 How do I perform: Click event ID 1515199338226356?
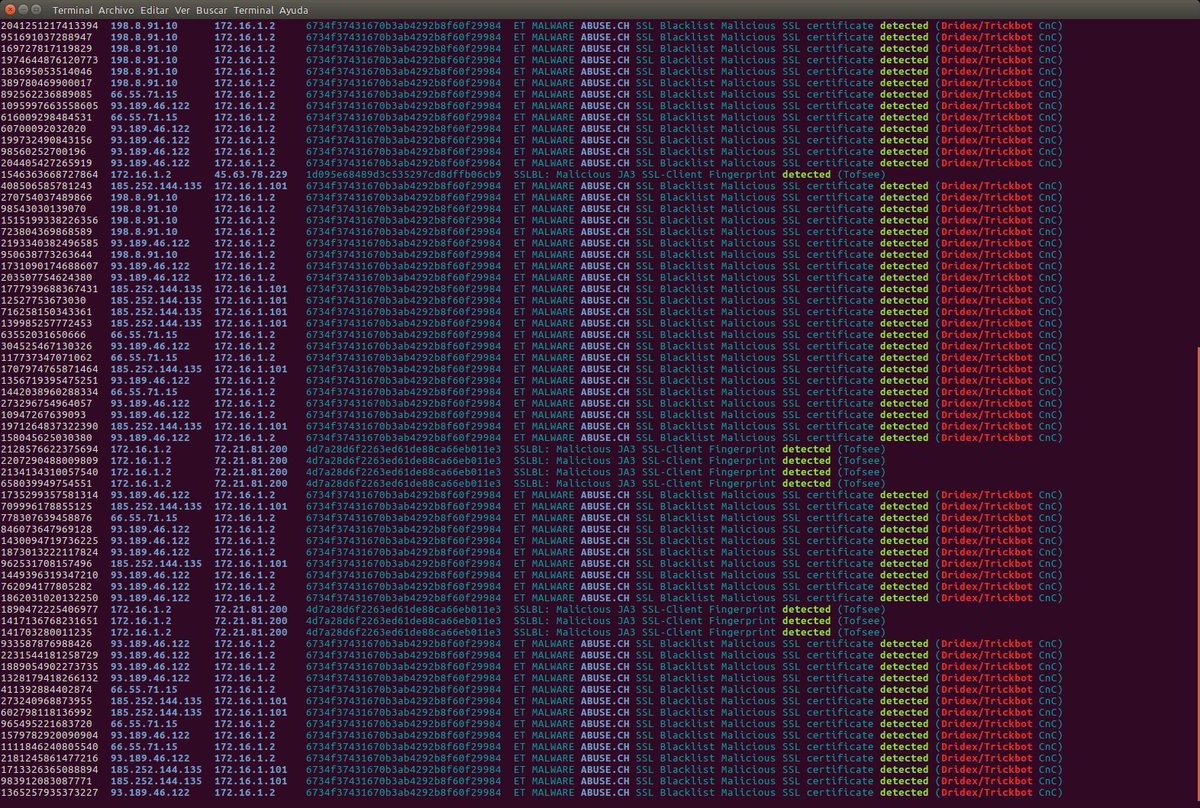(50, 220)
